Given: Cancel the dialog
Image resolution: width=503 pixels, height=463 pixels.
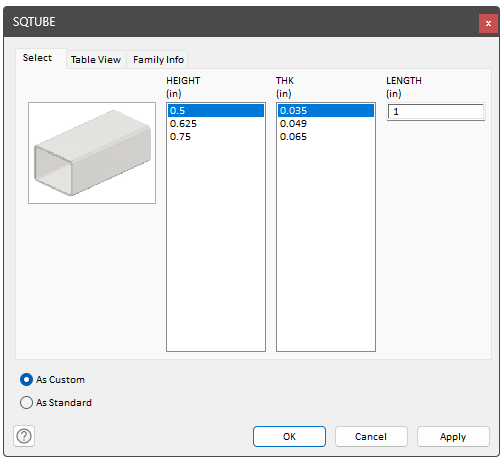Looking at the screenshot, I should click(371, 436).
